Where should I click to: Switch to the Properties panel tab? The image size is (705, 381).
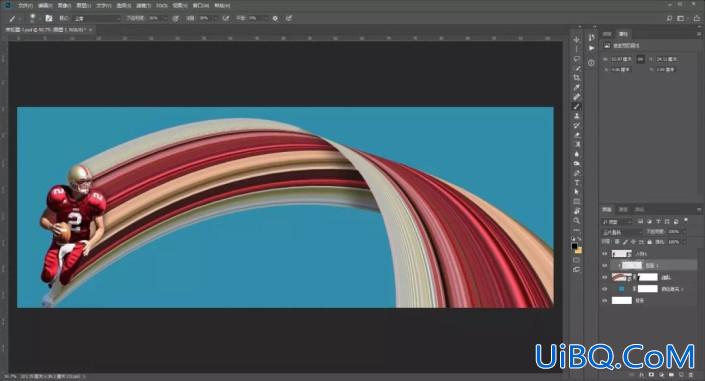pyautogui.click(x=624, y=34)
